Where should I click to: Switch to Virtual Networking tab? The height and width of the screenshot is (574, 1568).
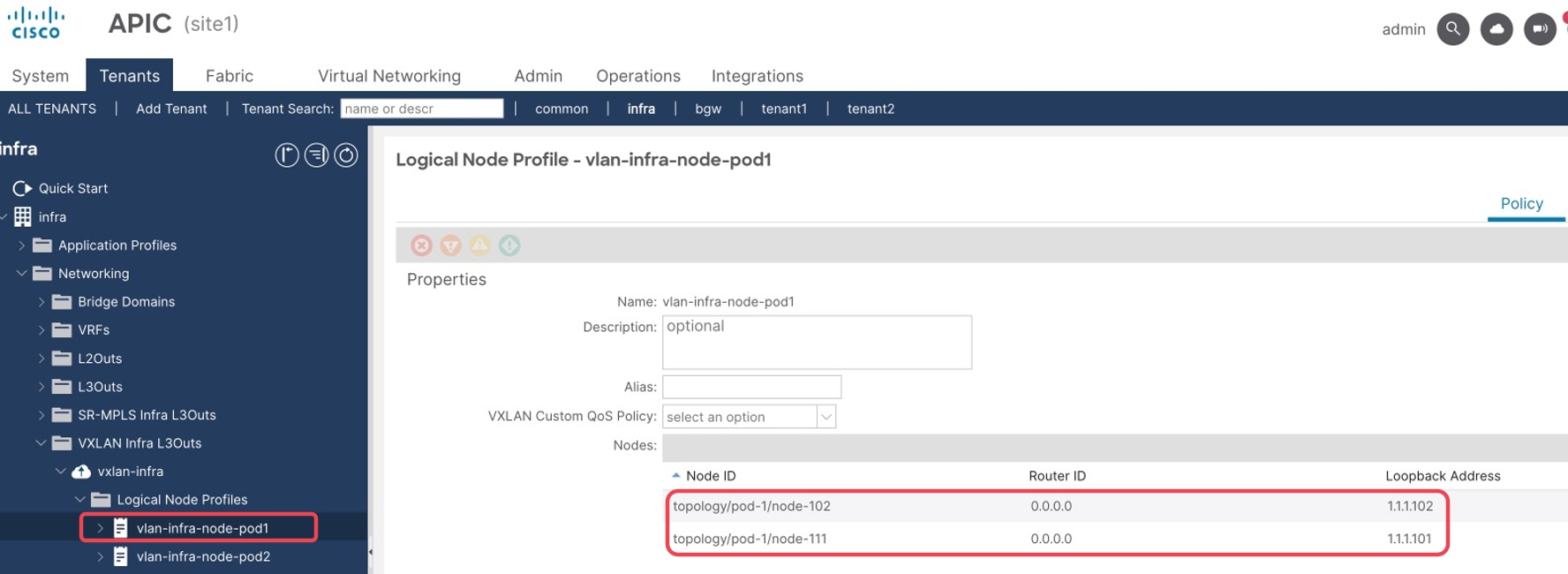coord(389,76)
